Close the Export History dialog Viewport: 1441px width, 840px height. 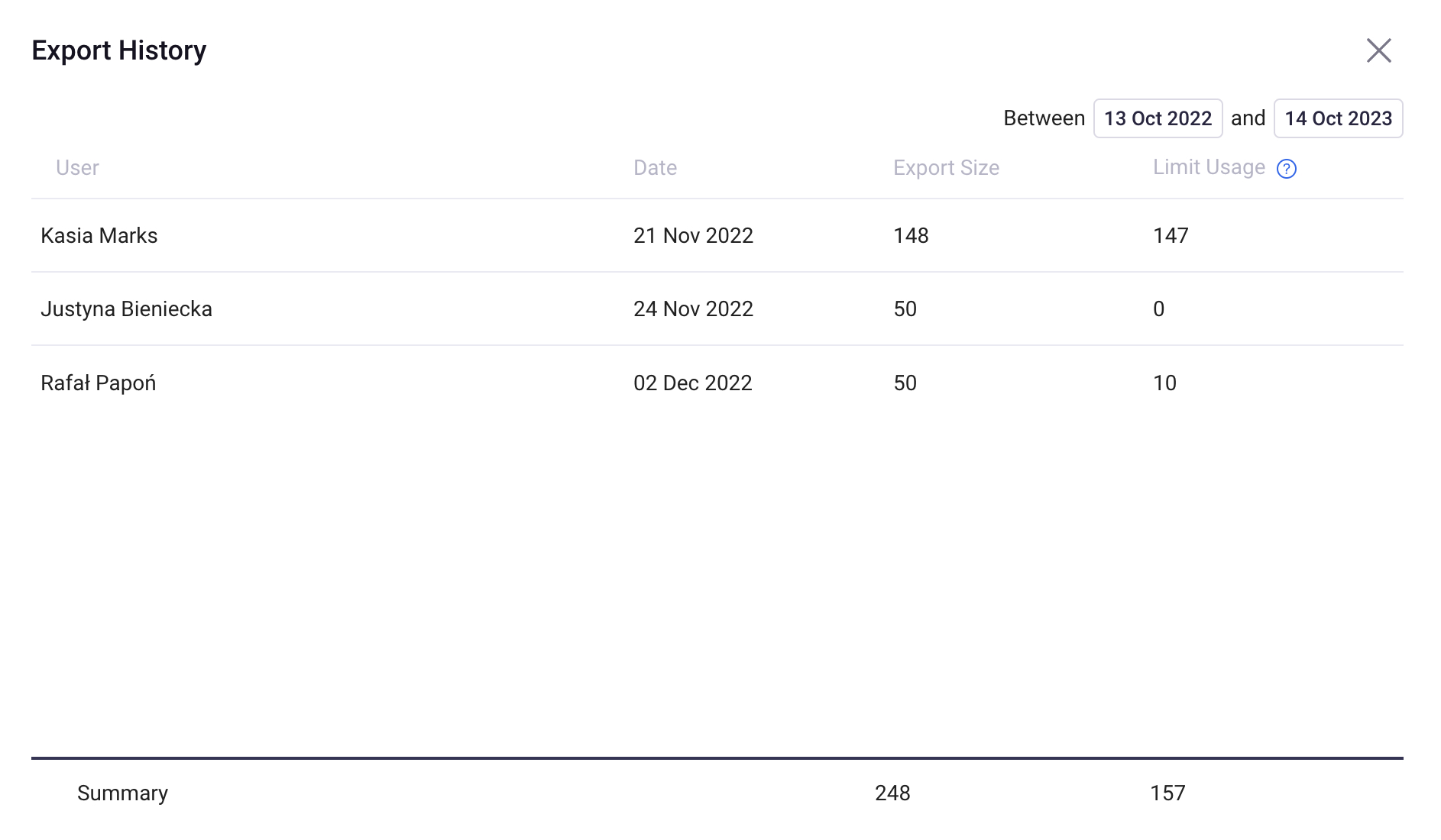point(1378,50)
